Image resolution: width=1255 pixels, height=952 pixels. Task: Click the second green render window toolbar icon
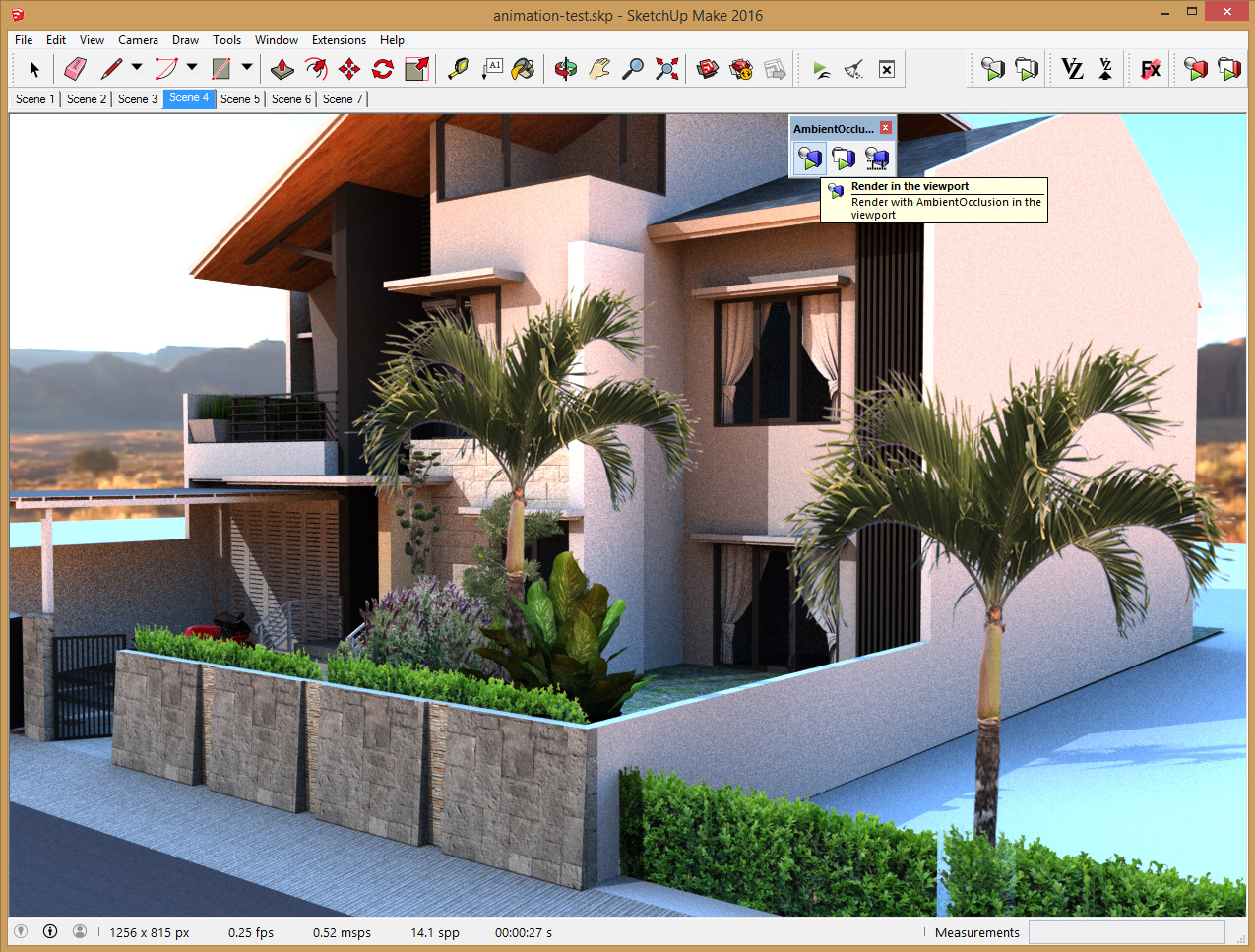point(1027,69)
